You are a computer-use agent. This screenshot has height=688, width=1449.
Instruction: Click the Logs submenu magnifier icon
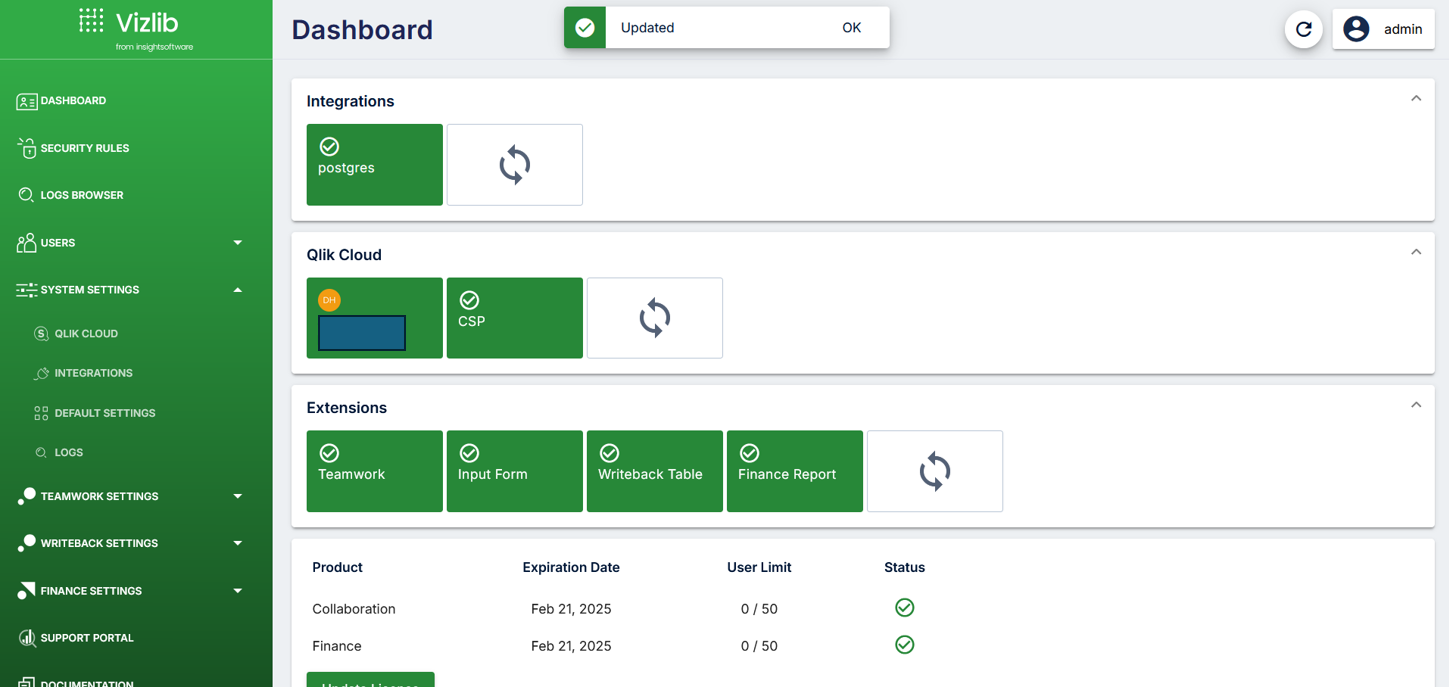41,453
